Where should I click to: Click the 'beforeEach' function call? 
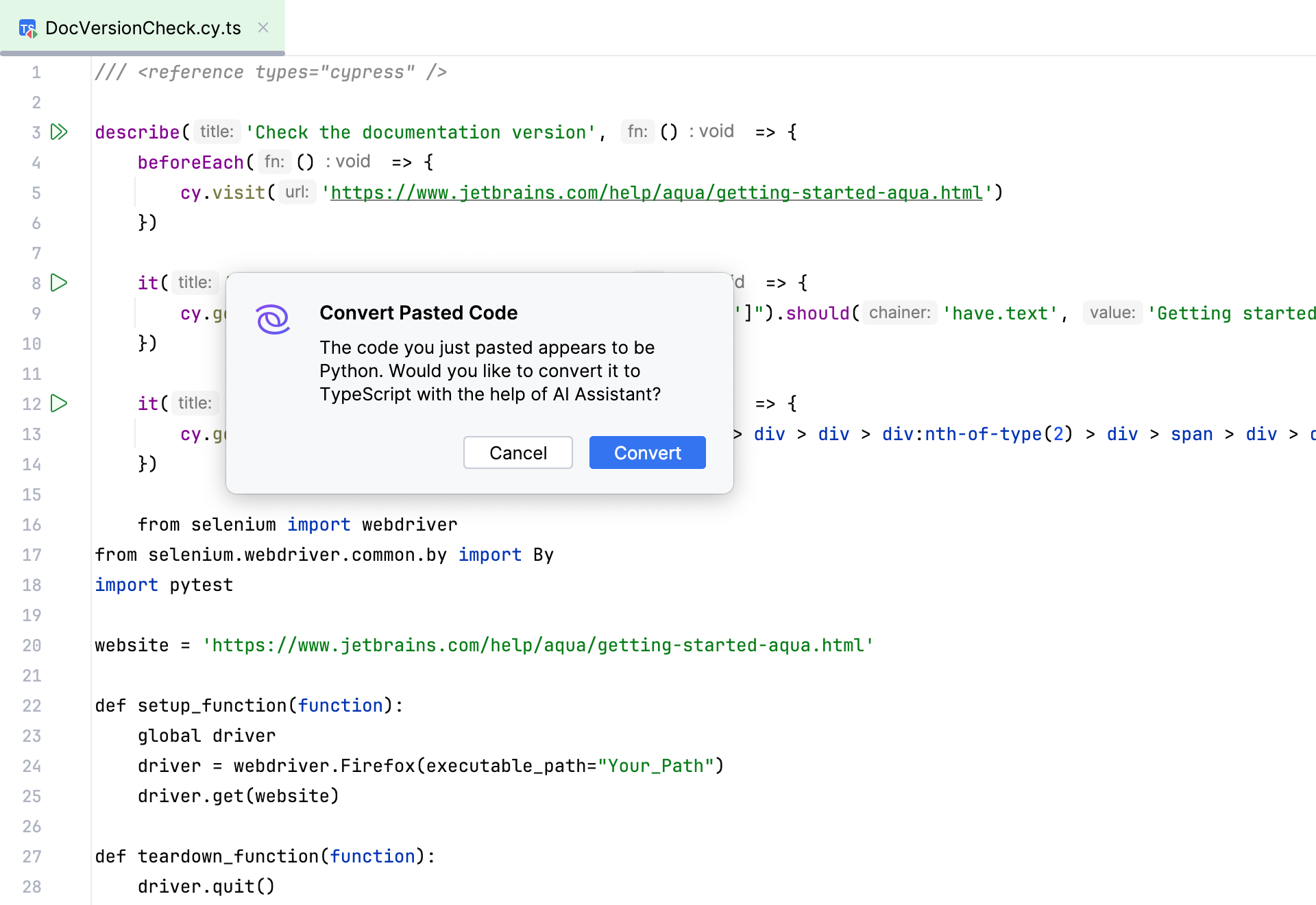[191, 162]
